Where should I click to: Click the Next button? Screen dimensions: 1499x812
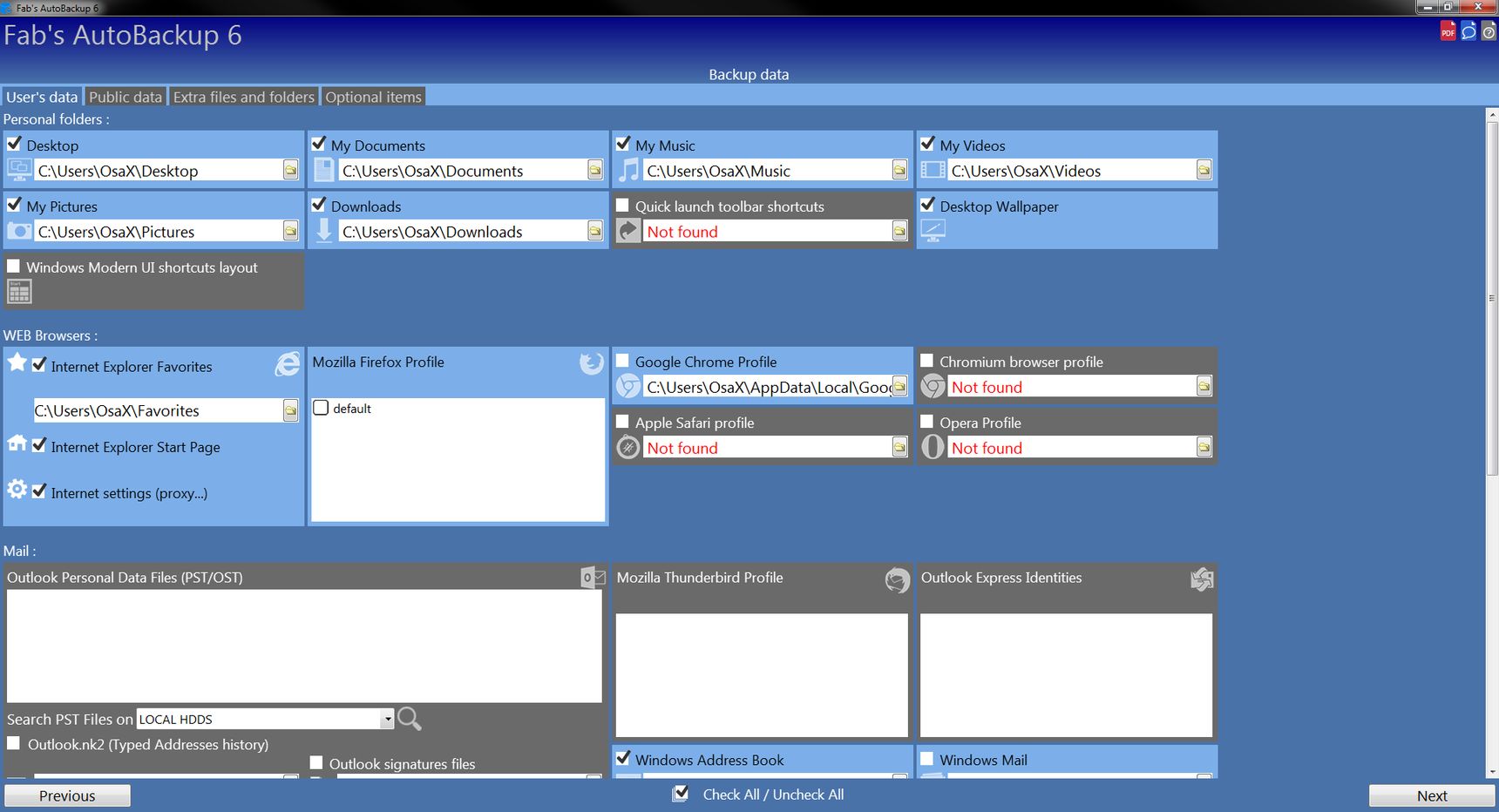pos(1432,795)
